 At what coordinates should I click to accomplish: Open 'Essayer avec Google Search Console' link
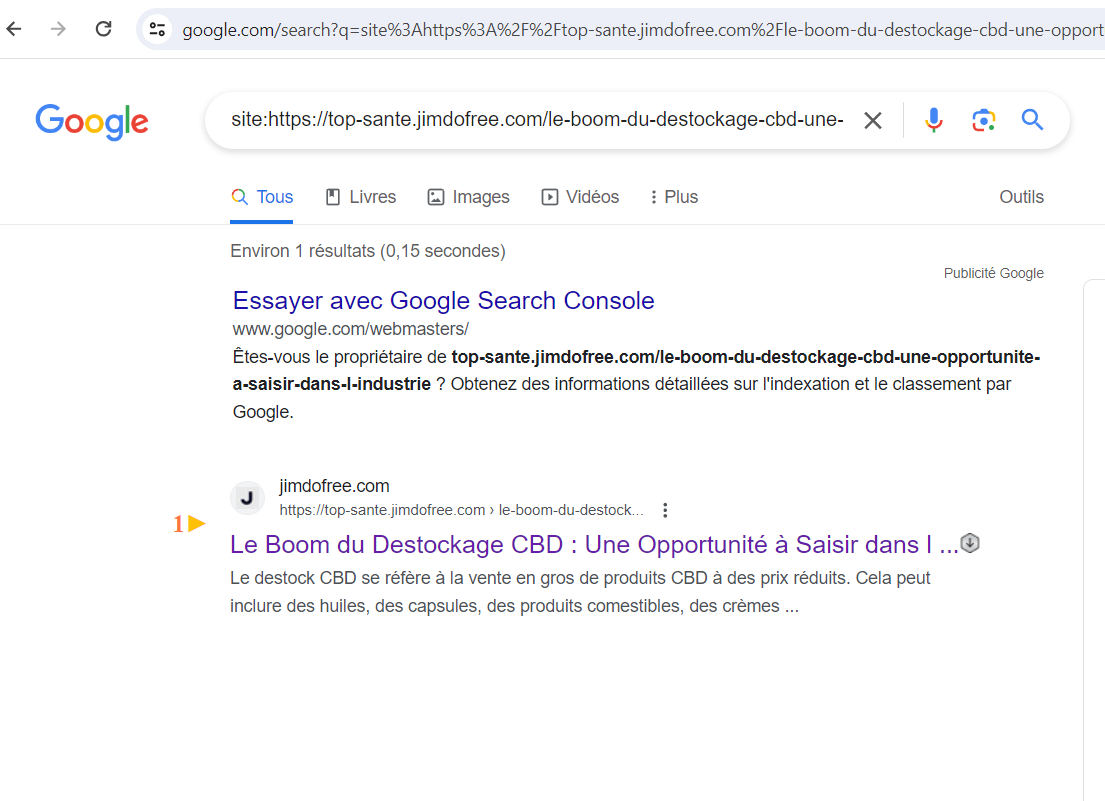pos(443,301)
